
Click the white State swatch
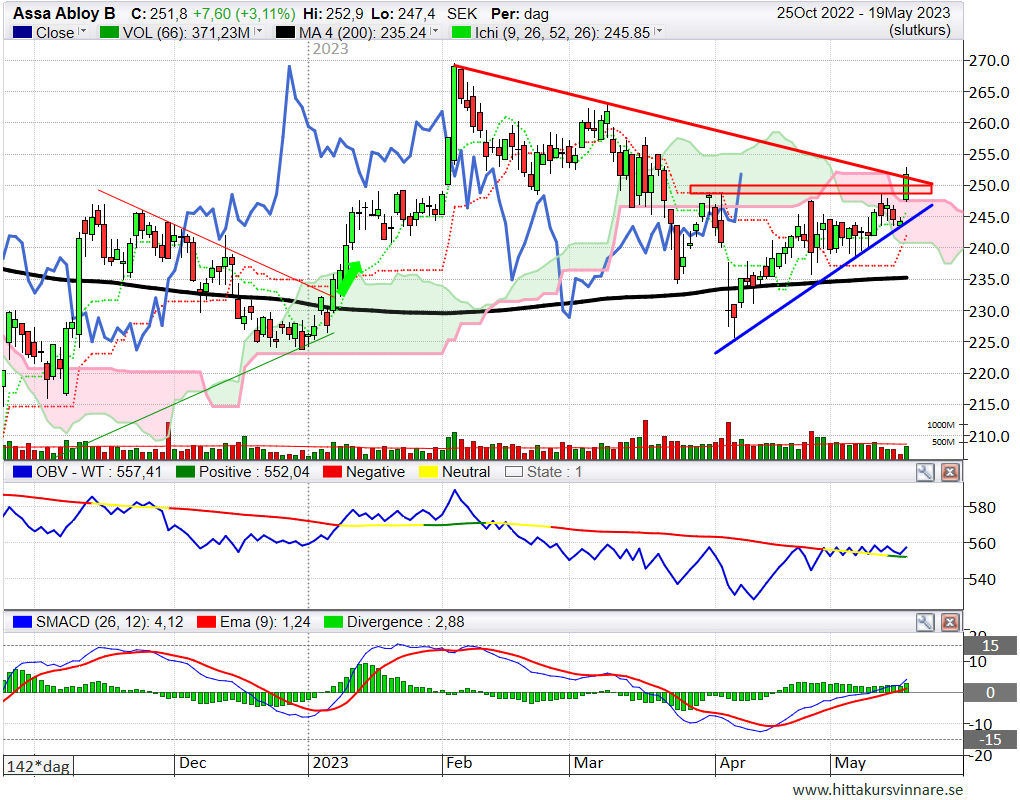click(x=514, y=472)
